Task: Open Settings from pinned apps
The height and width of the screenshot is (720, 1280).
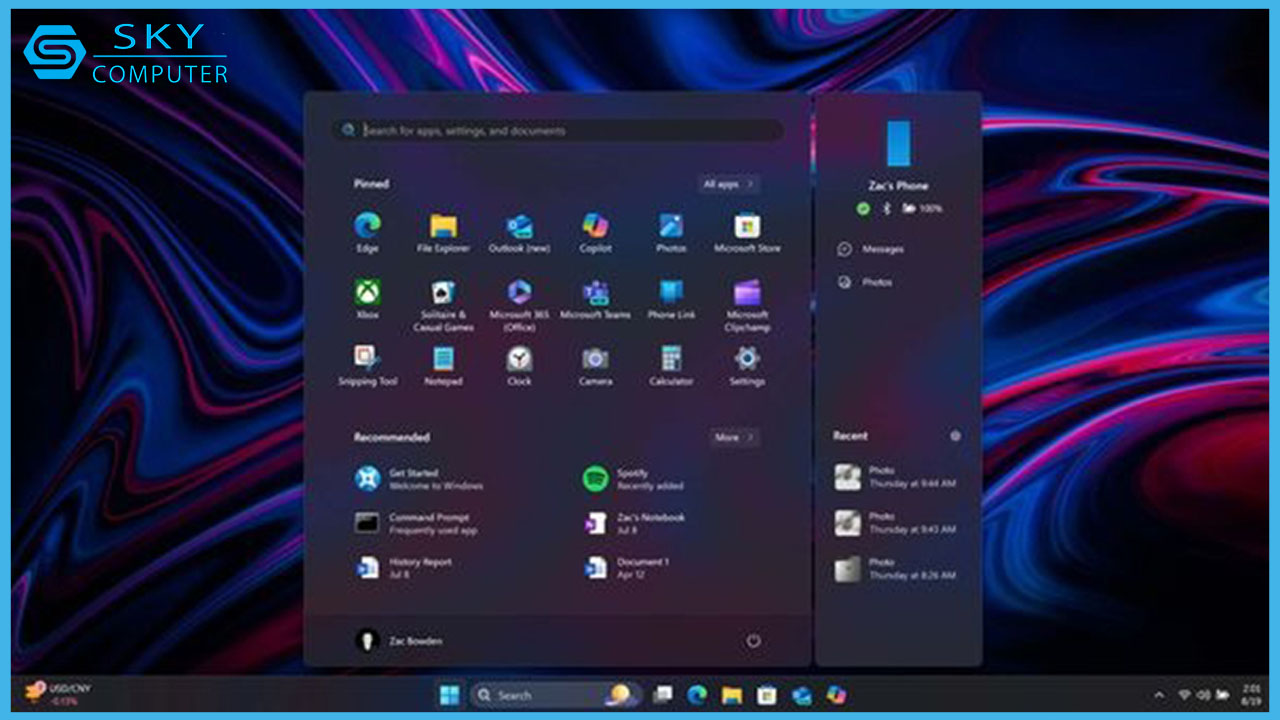Action: pyautogui.click(x=747, y=366)
